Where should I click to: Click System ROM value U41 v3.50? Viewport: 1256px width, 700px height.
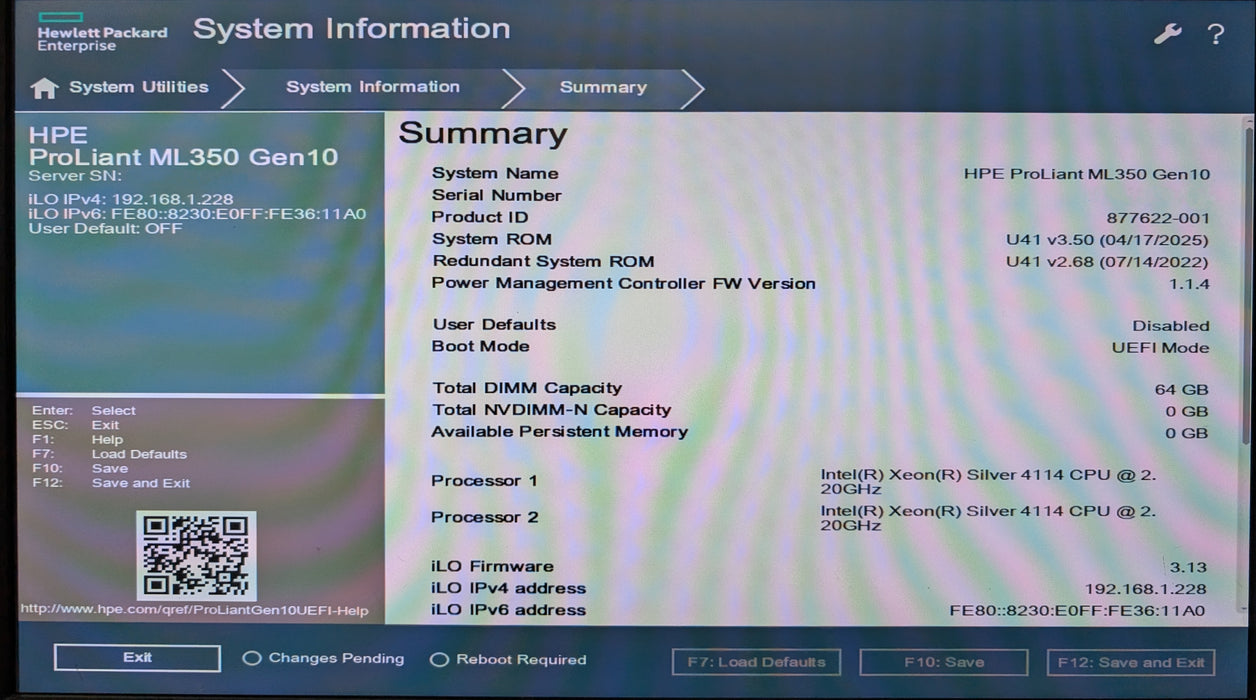point(1107,240)
